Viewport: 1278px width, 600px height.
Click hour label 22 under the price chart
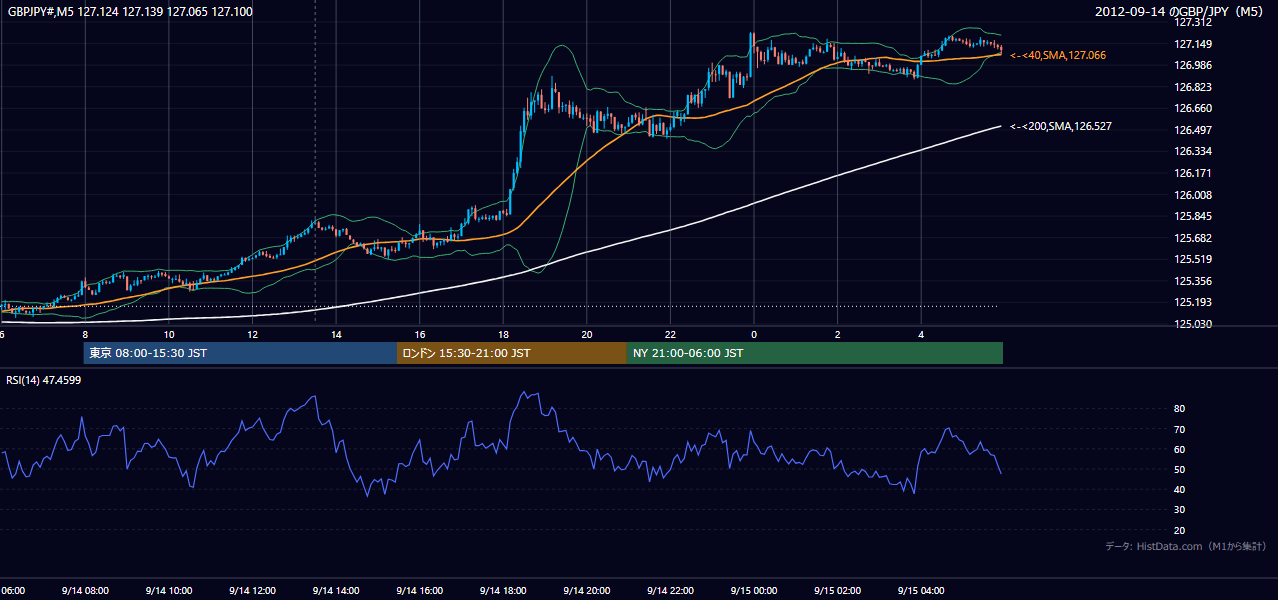coord(670,334)
